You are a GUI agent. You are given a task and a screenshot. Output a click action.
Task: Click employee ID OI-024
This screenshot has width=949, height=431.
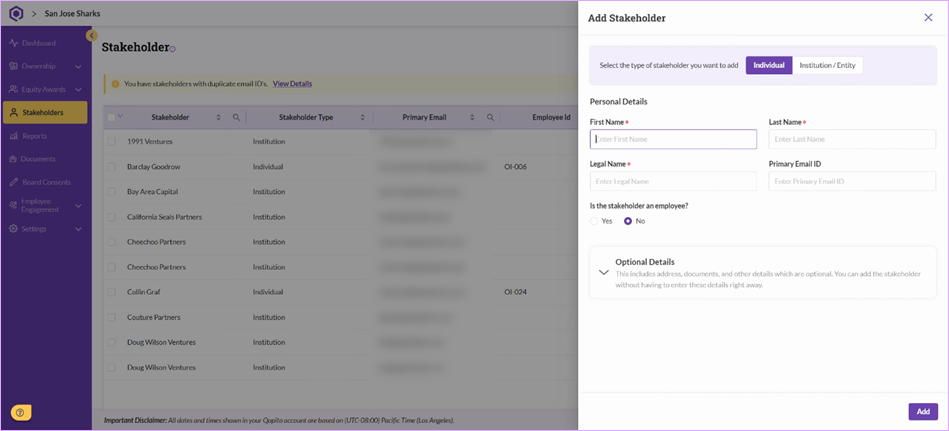click(x=515, y=292)
